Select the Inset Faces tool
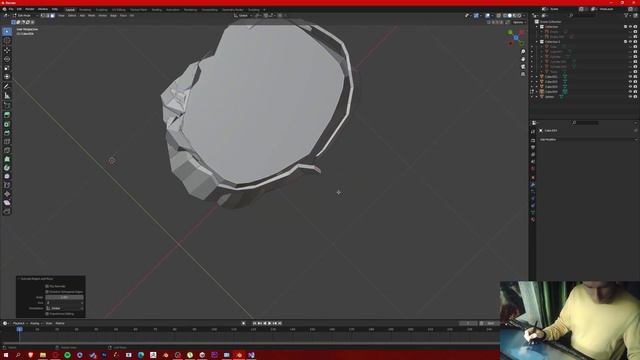 (7, 124)
